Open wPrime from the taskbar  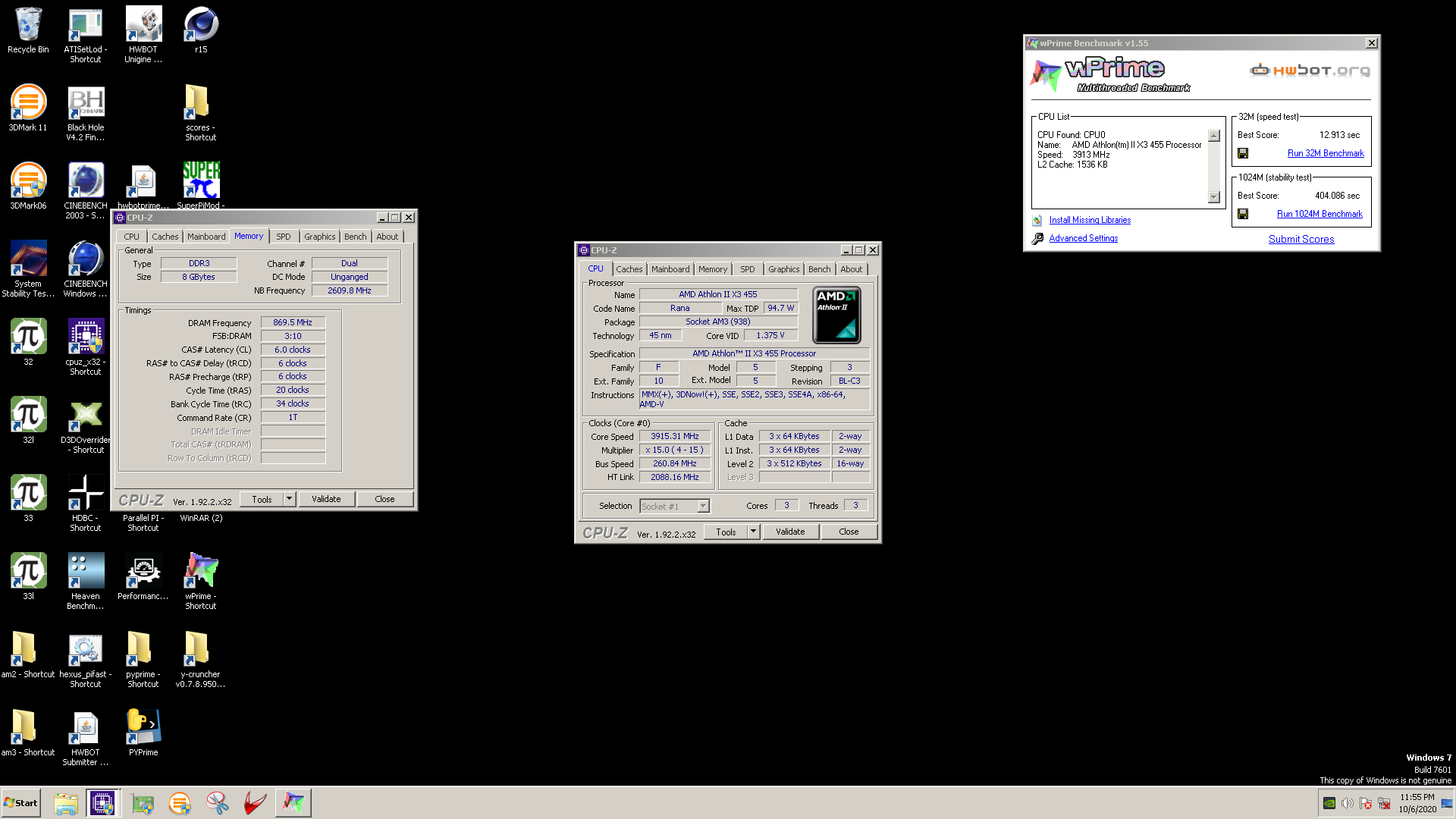293,803
